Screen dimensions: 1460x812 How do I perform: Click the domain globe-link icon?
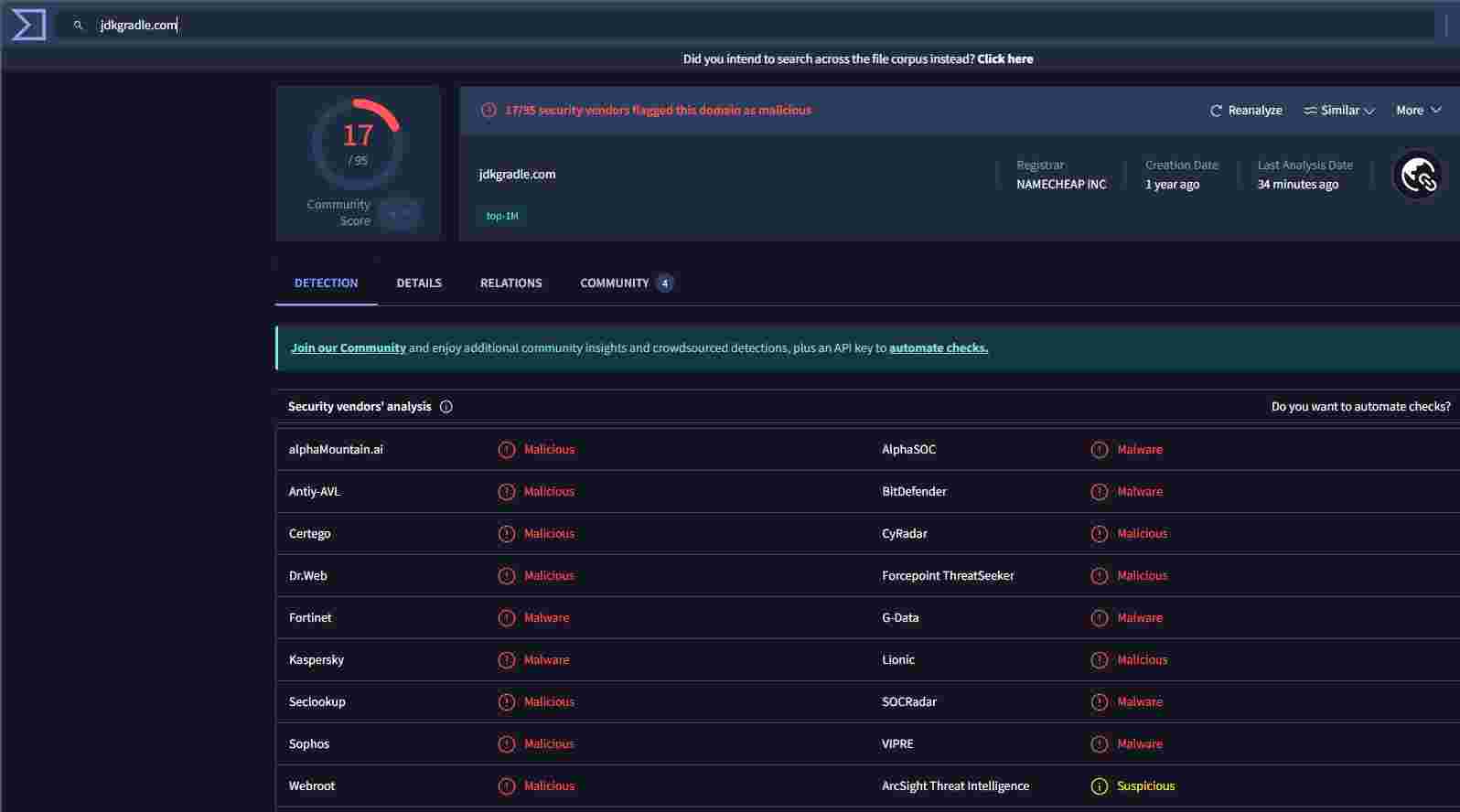point(1417,175)
